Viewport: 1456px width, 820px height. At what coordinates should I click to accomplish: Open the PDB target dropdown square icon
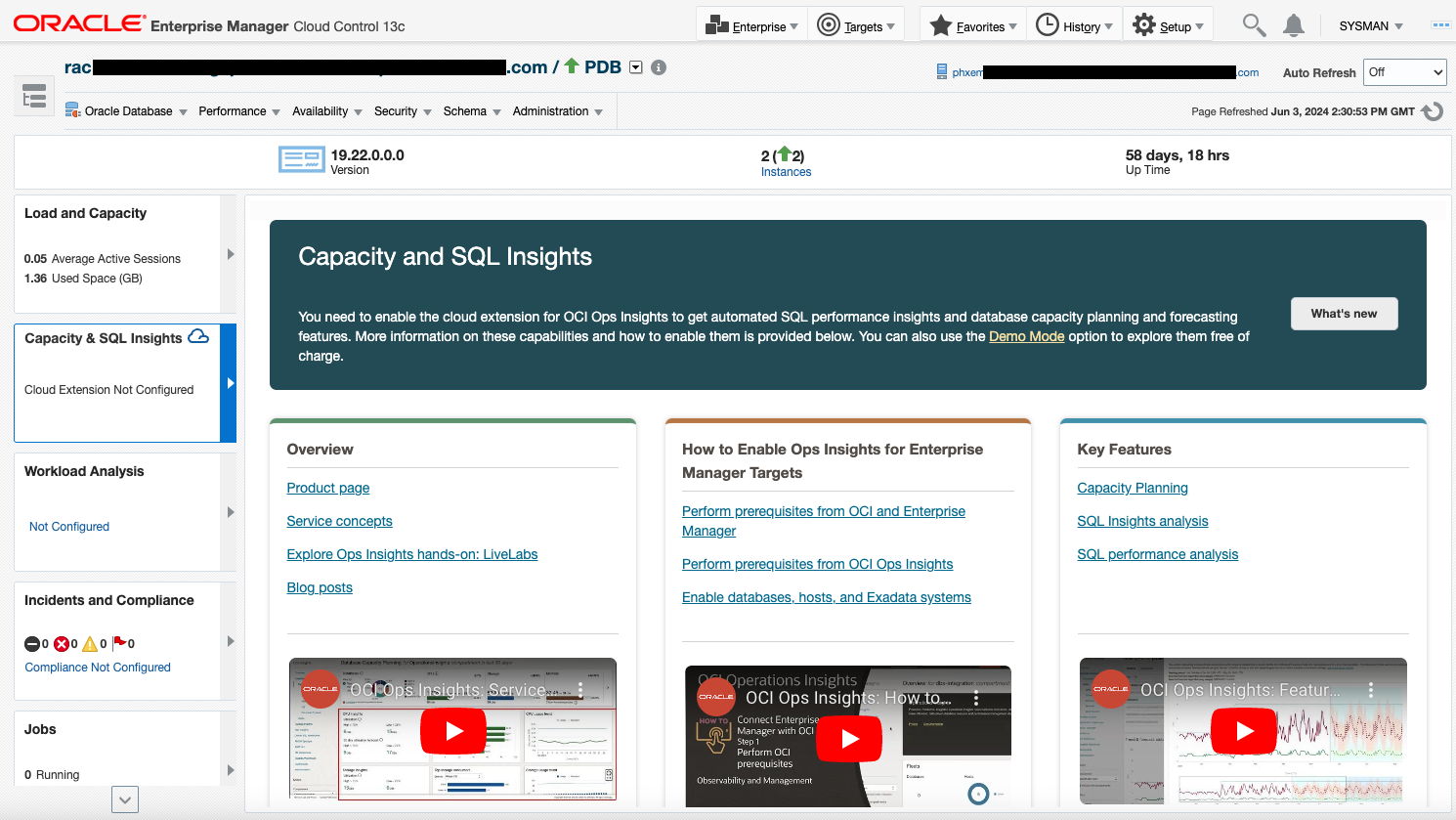click(636, 67)
